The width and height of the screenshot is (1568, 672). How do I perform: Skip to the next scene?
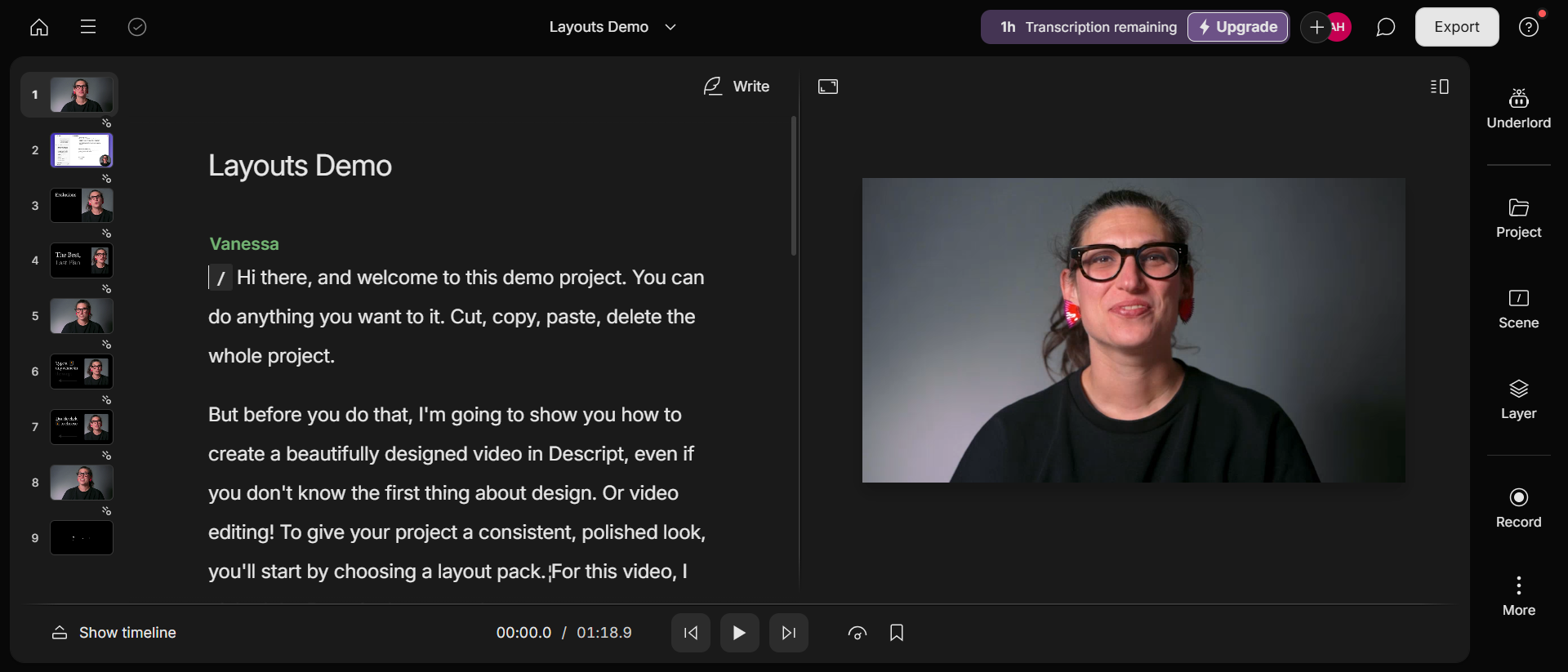pos(789,633)
